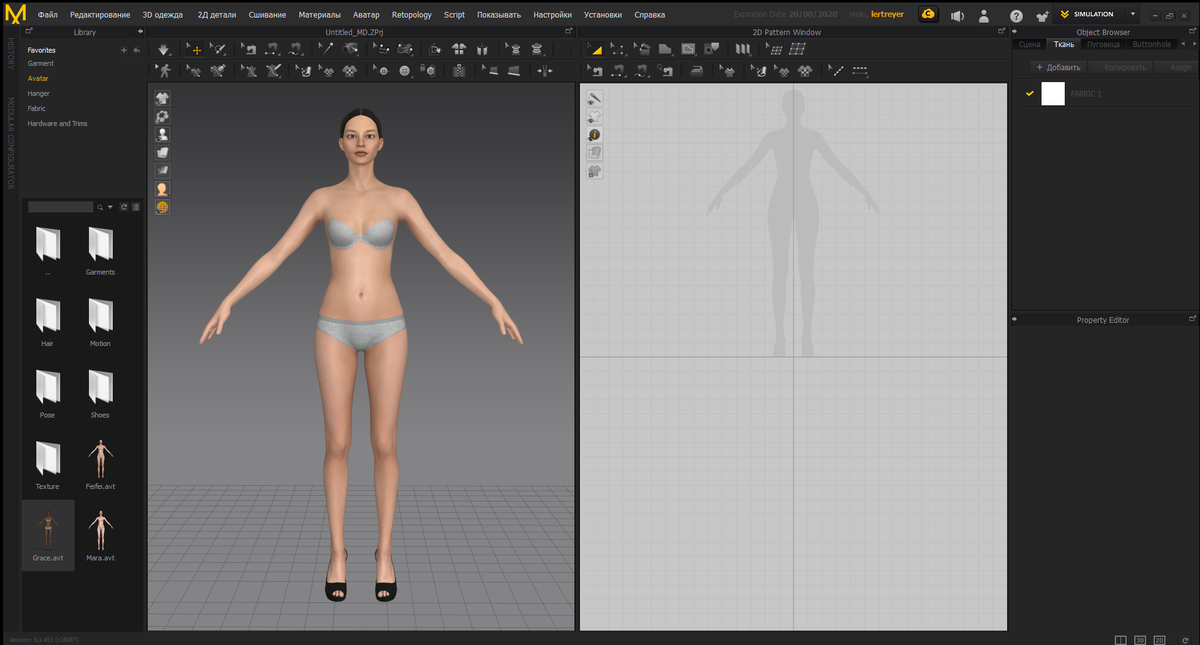Open the user profile icon

coord(985,16)
